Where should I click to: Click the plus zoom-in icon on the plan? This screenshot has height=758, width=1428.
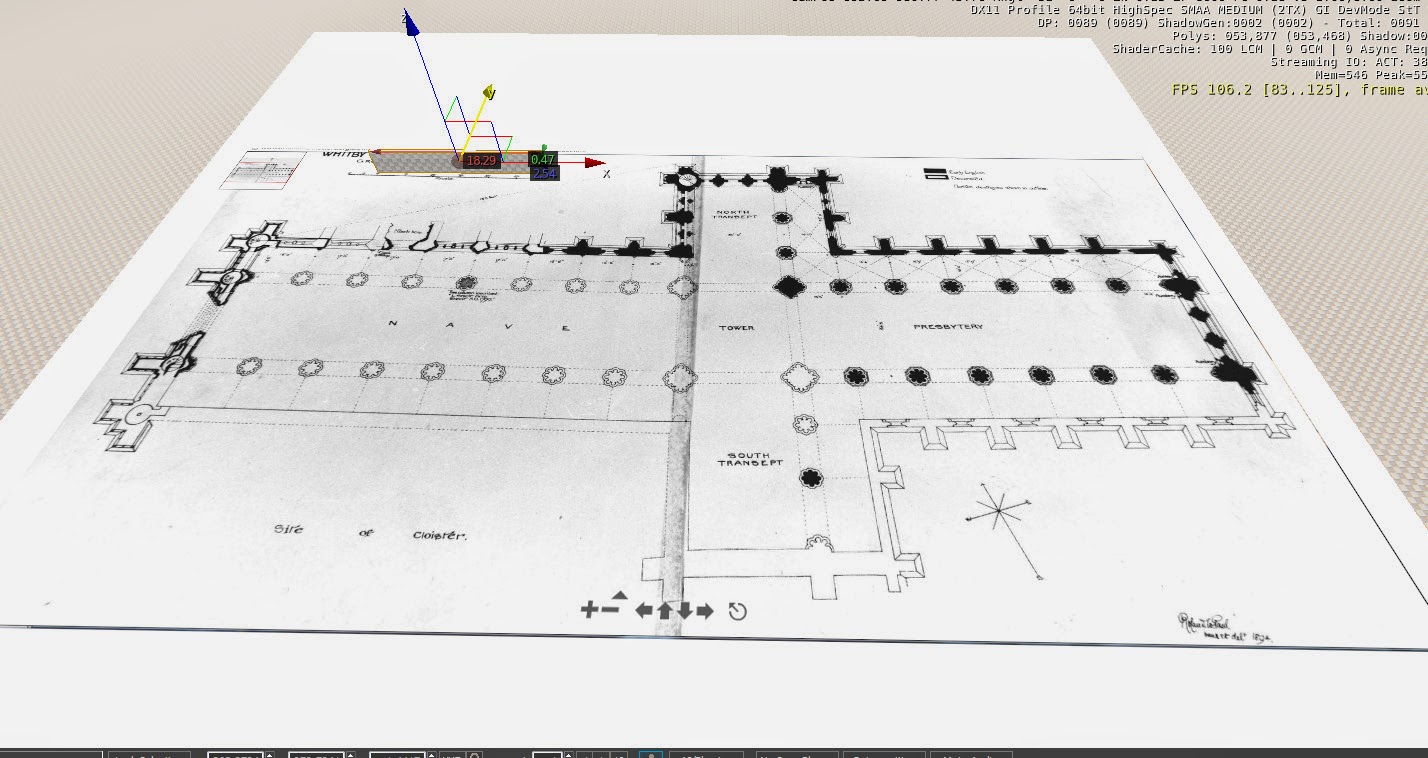(589, 610)
